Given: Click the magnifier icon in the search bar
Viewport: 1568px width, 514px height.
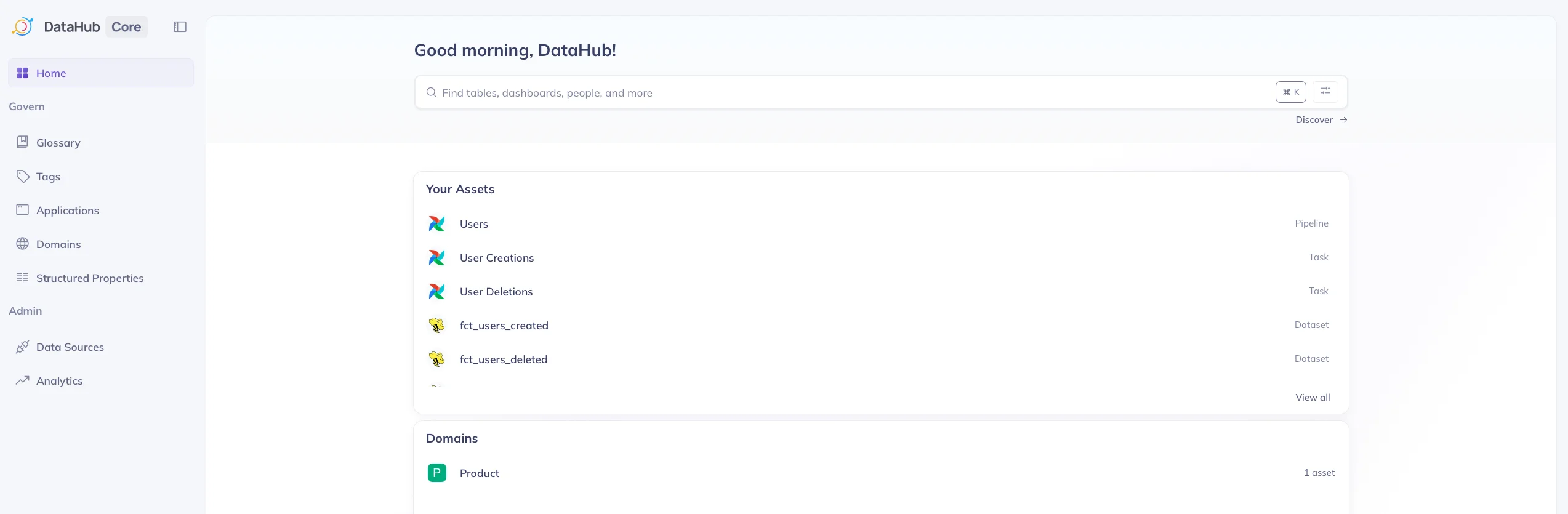Looking at the screenshot, I should (x=432, y=92).
